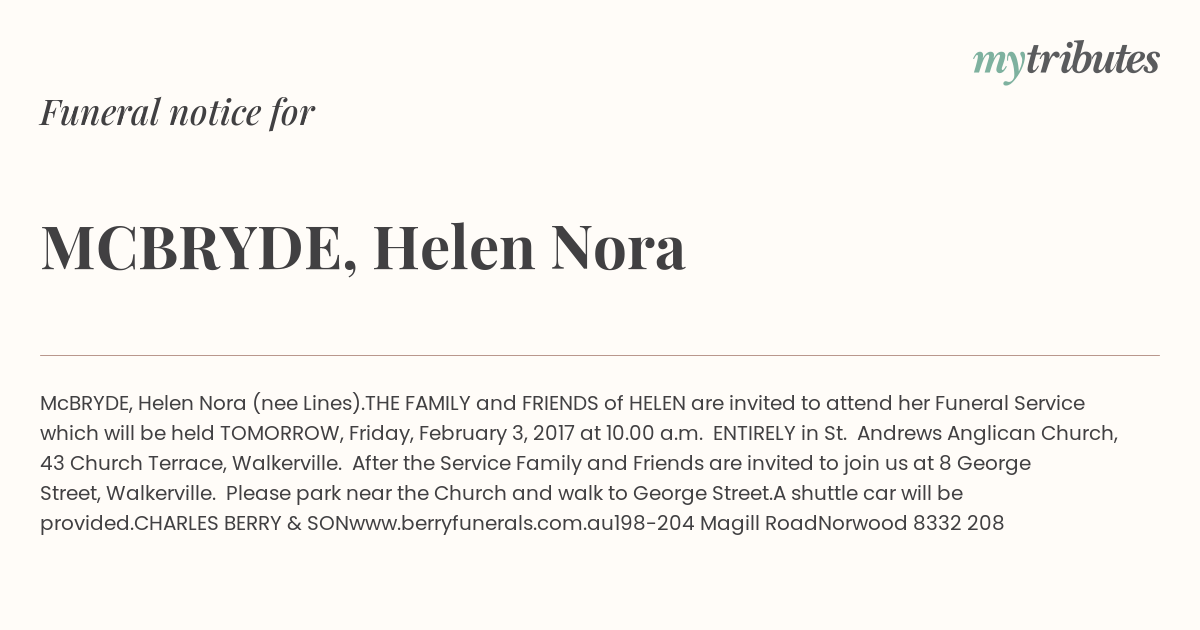The width and height of the screenshot is (1200, 630).
Task: Click the word 'my' in the logo
Action: pyautogui.click(x=999, y=63)
